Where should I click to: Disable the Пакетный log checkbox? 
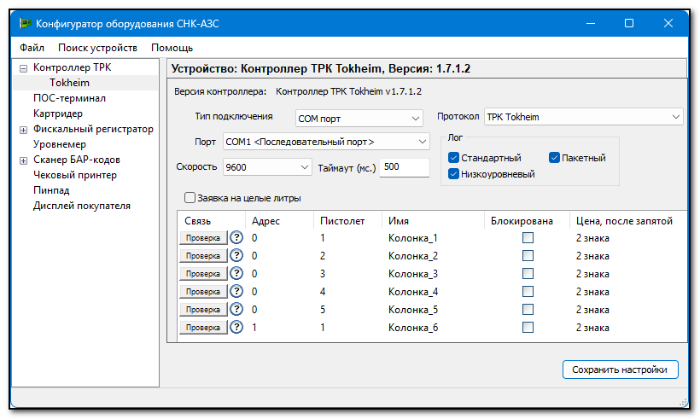[554, 158]
